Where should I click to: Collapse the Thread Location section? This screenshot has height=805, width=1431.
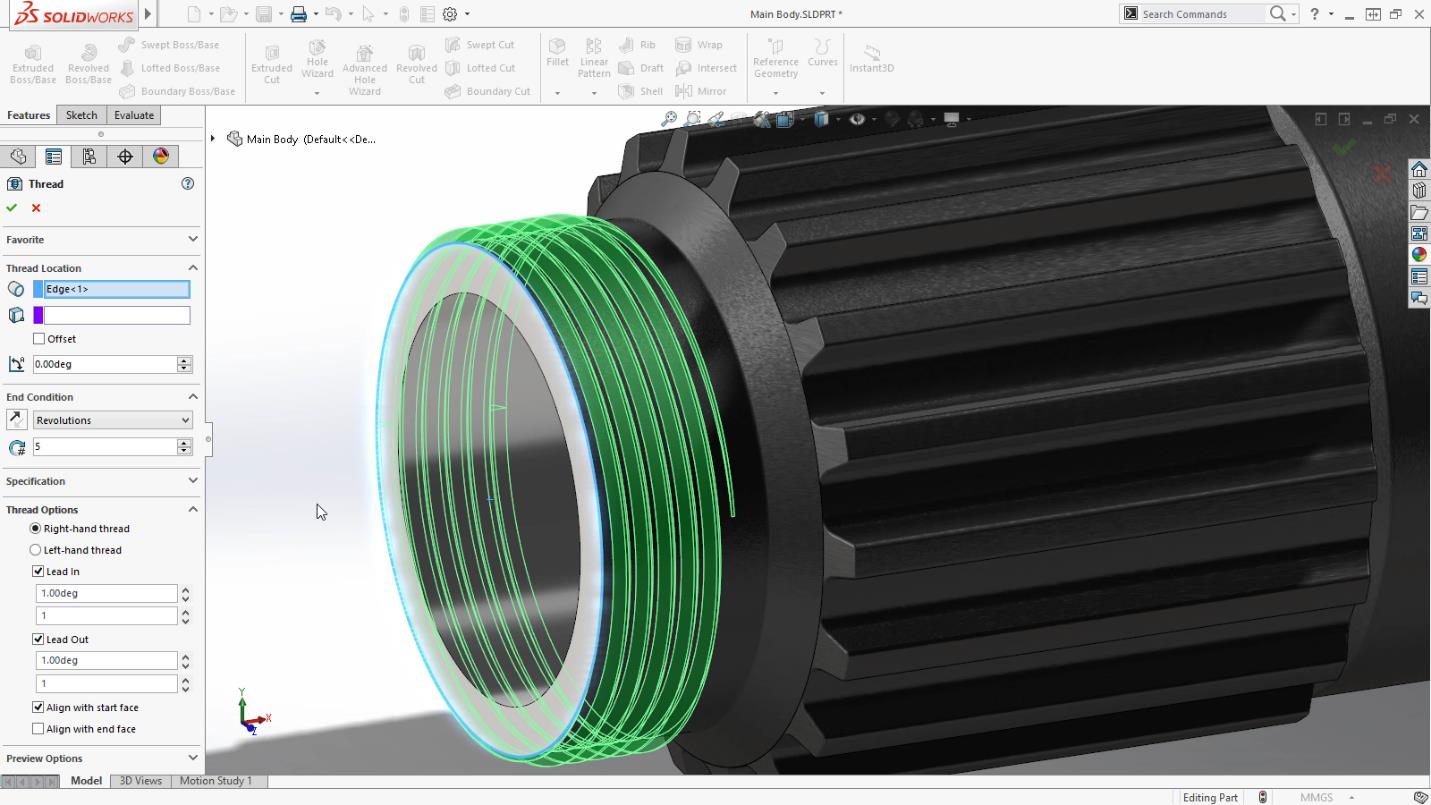[195, 267]
